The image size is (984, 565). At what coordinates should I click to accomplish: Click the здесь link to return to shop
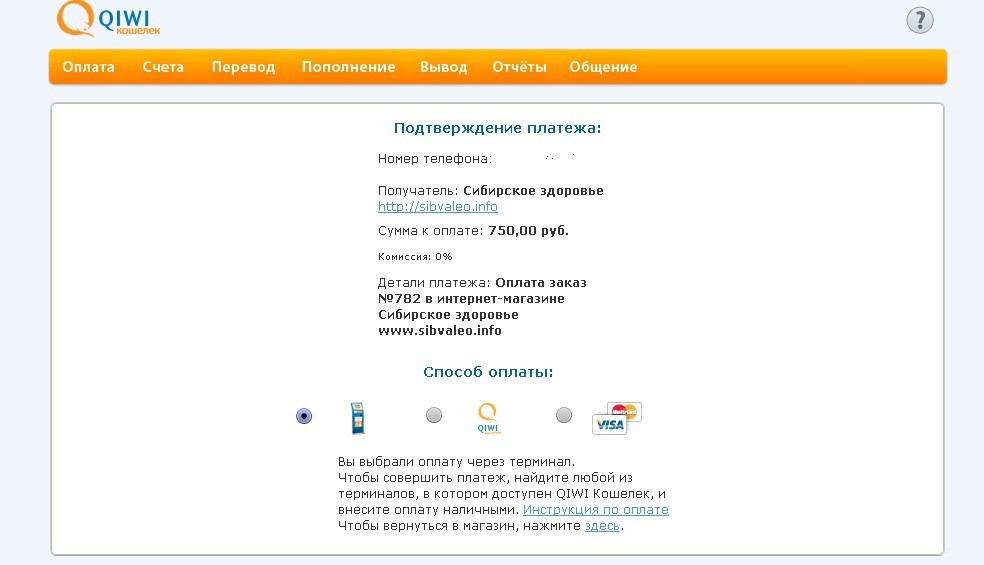[x=602, y=526]
